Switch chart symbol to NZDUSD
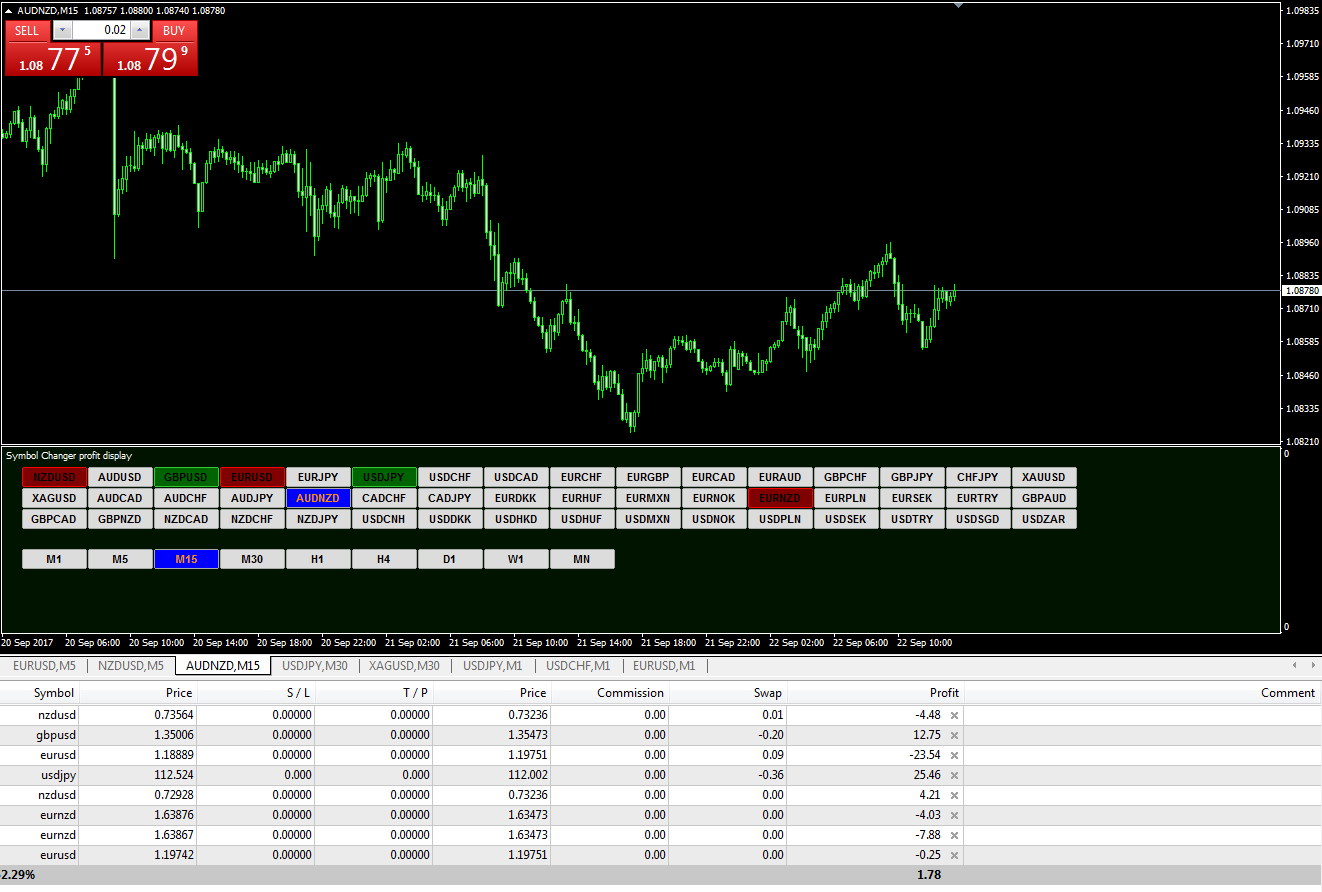 54,477
